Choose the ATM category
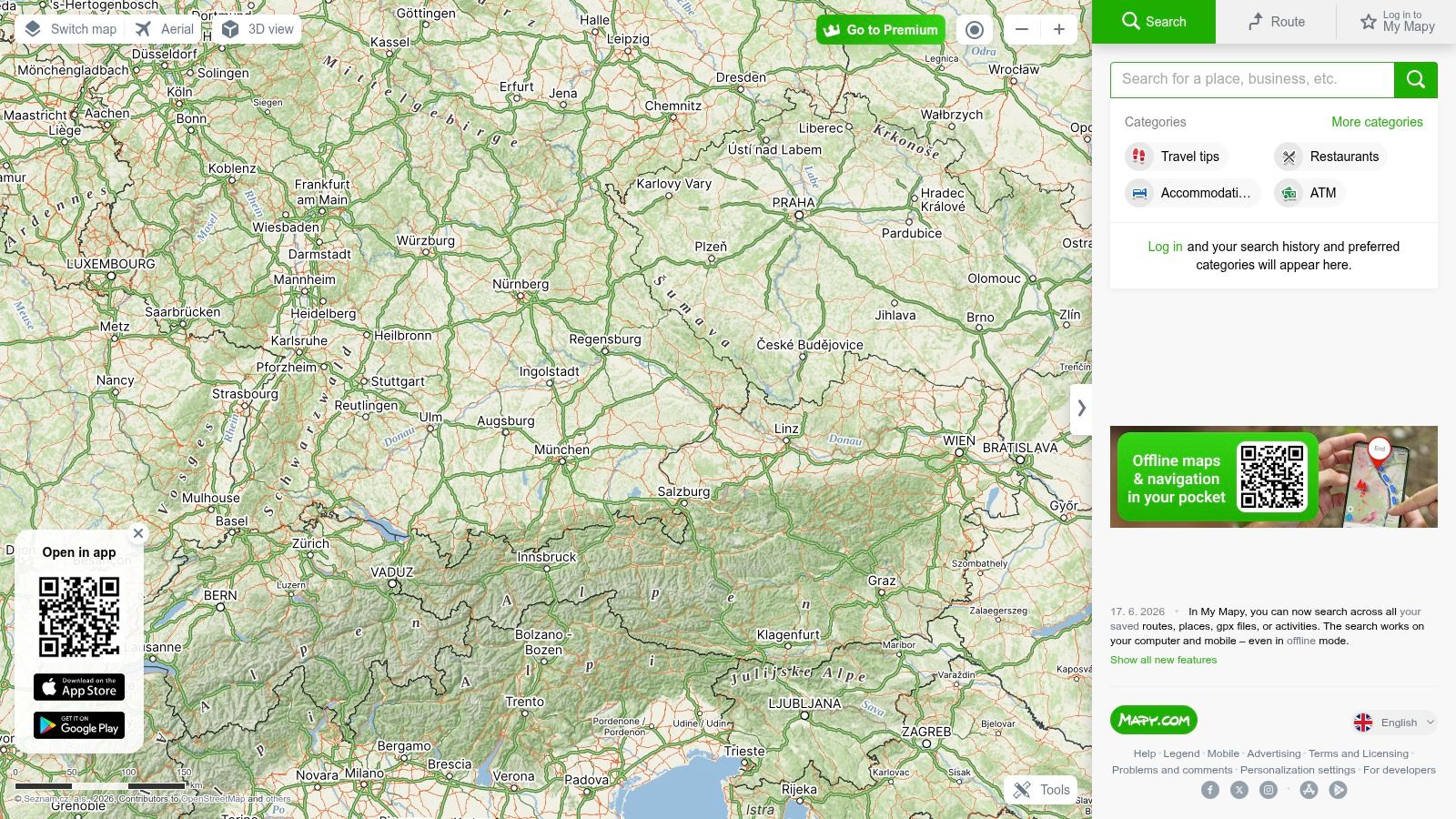Screen dimensions: 1456x819 1309,193
